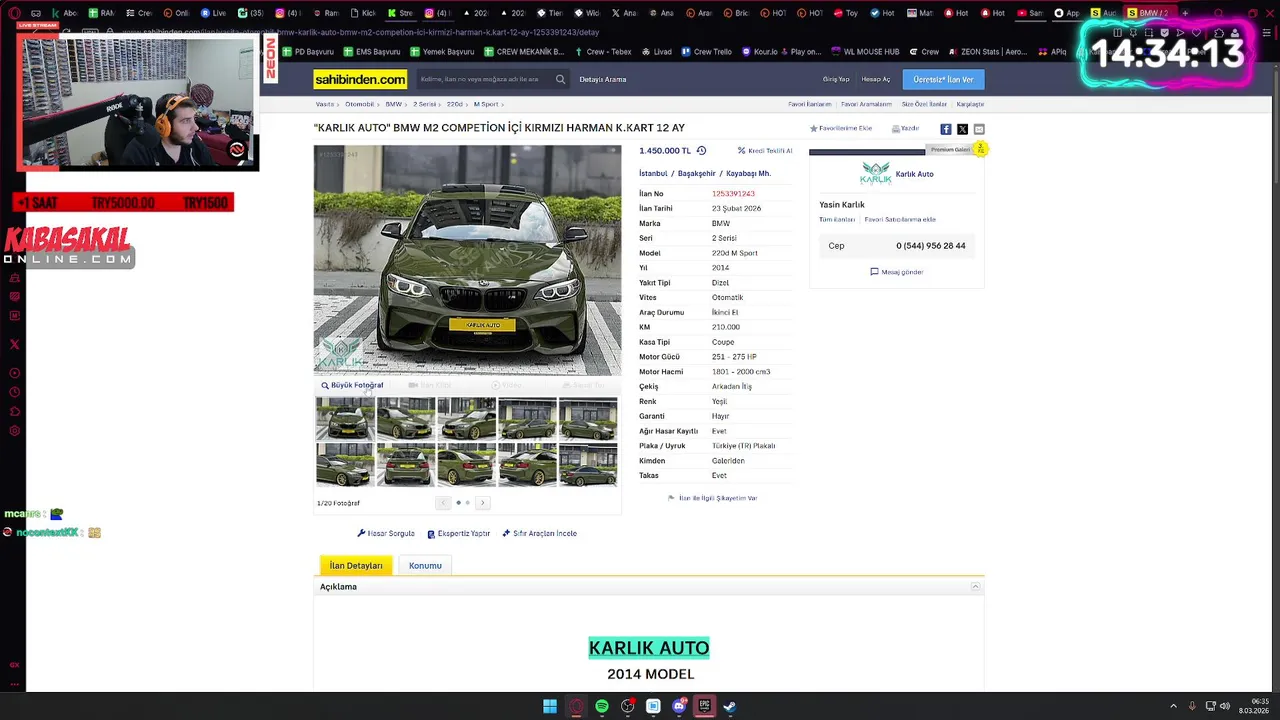Click the main BMW front photo

pyautogui.click(x=467, y=260)
